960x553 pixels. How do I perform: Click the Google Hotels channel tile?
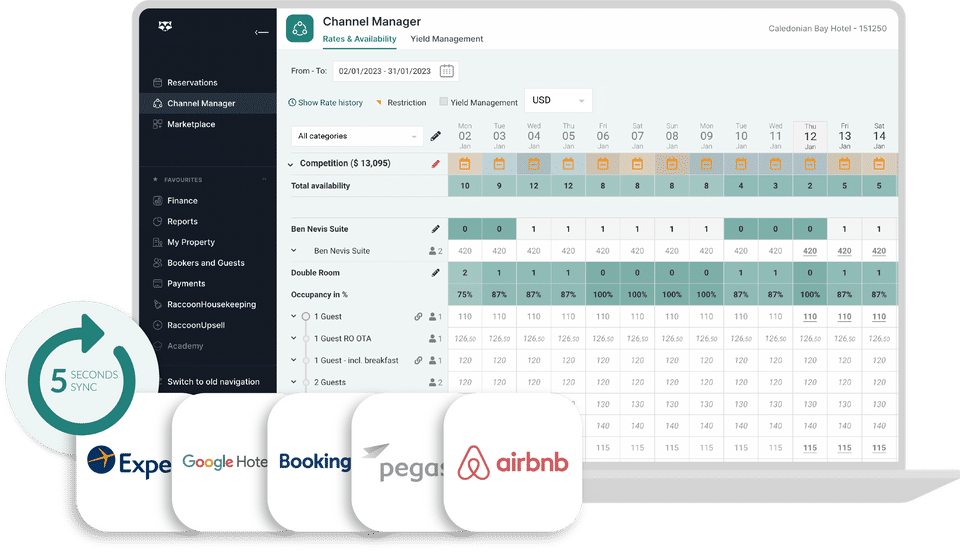222,462
